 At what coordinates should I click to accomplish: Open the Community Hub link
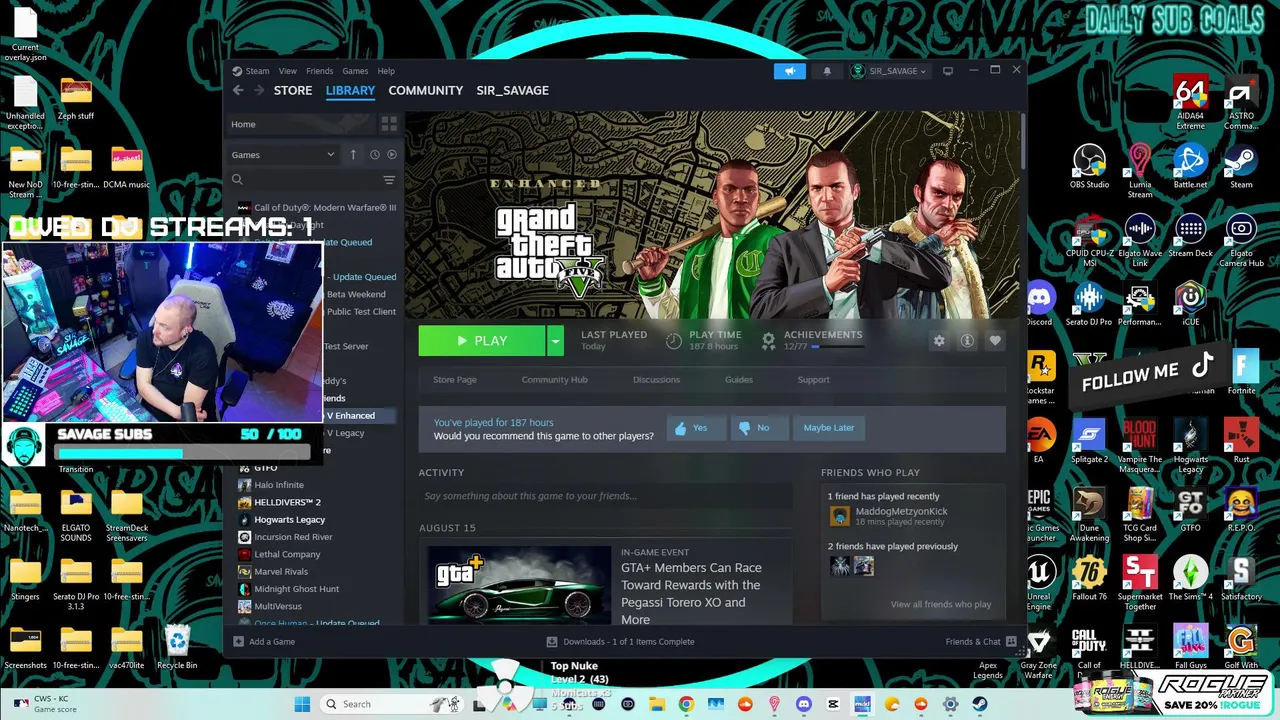coord(554,380)
